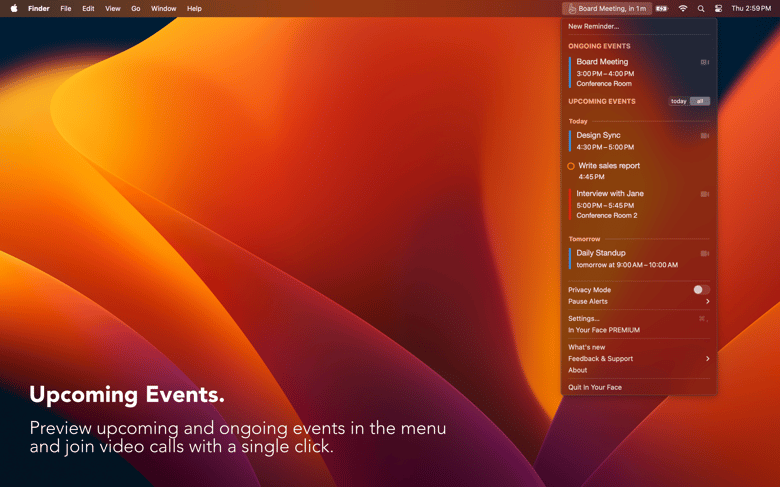Expand the Pause Alerts submenu
Viewport: 780px width, 487px height.
[x=639, y=301]
